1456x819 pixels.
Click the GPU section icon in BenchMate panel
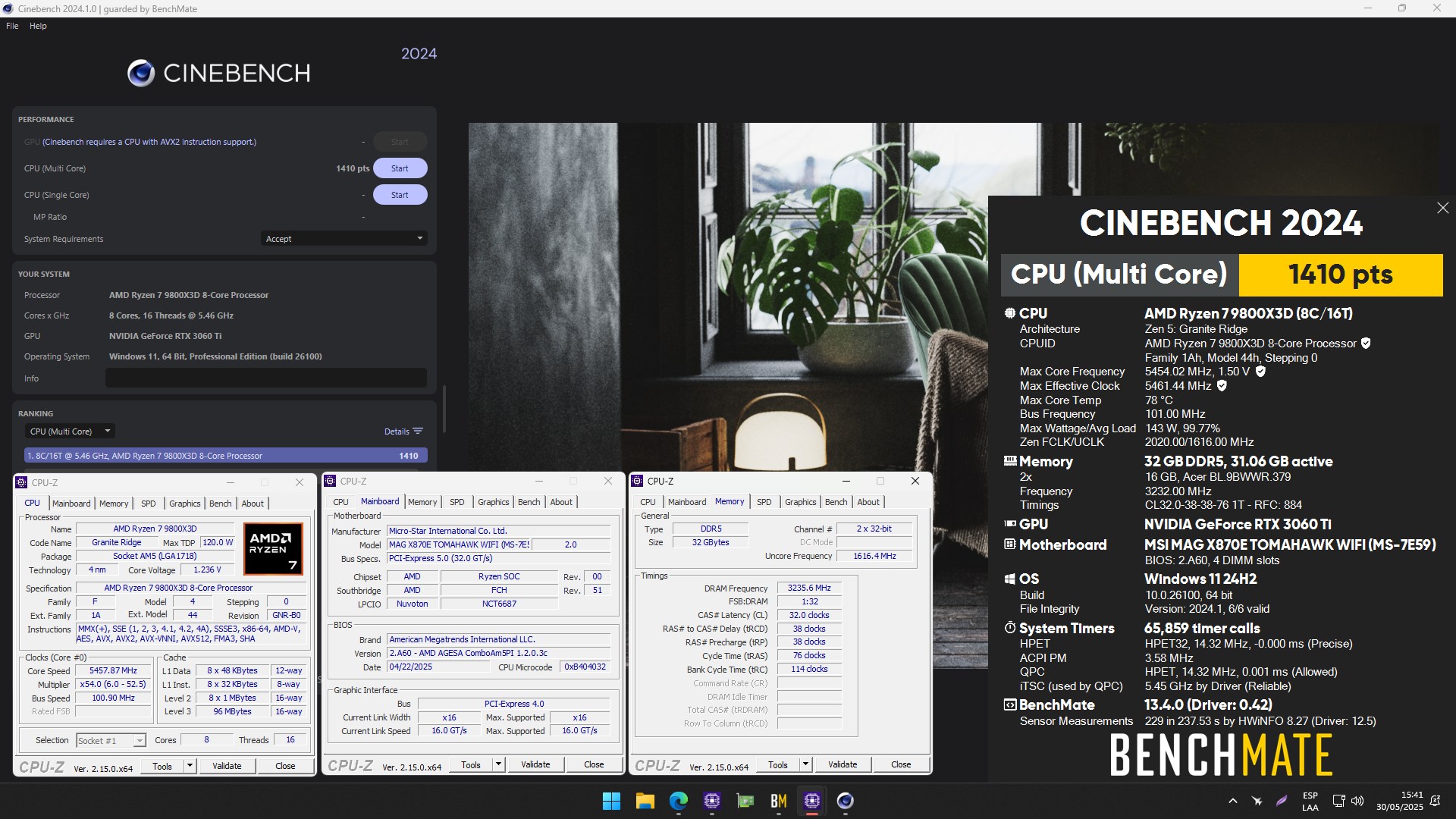(1010, 524)
